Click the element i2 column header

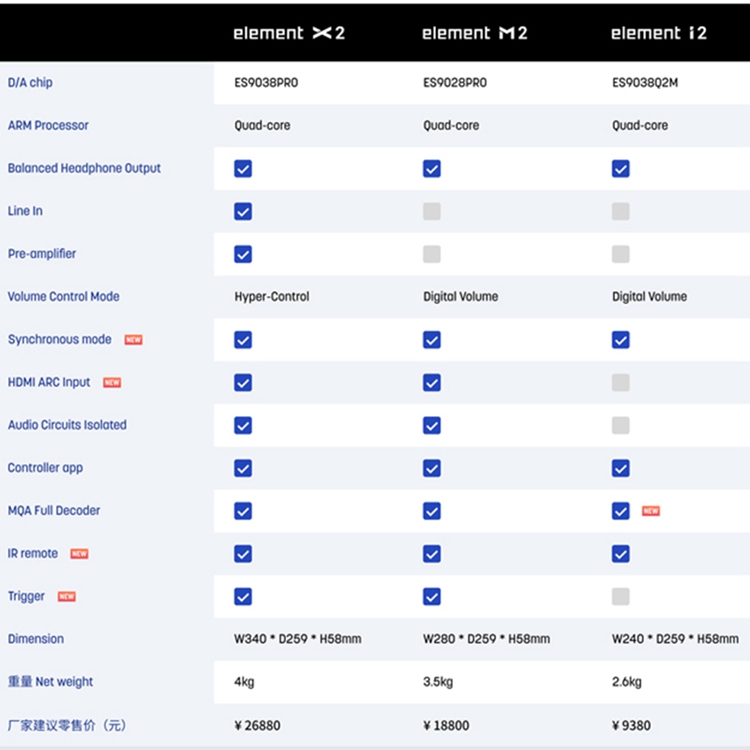point(659,33)
